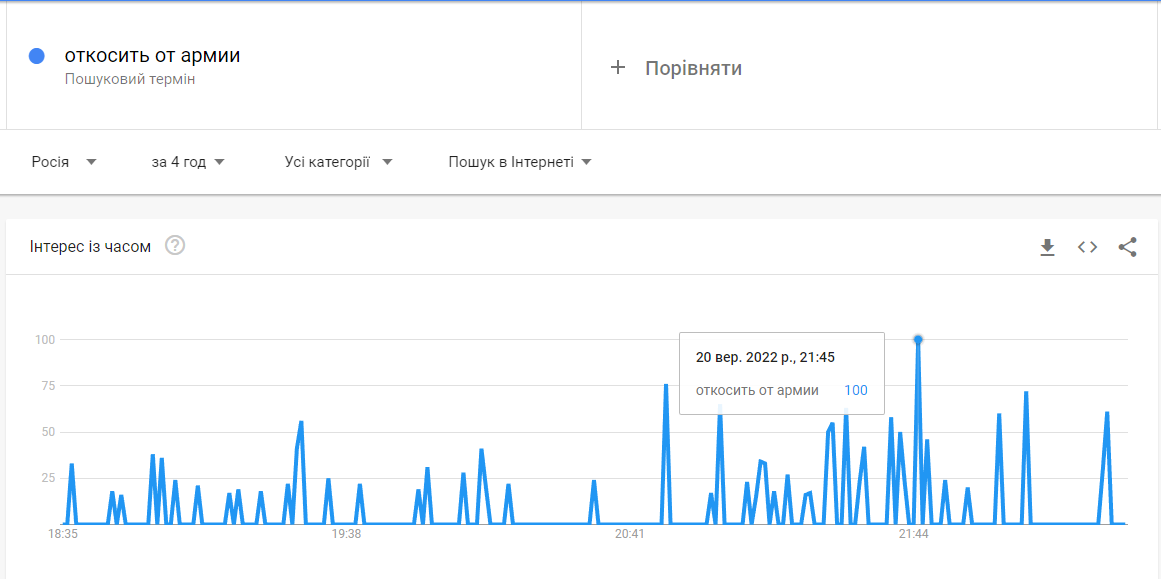
Task: Click the share icon for the chart
Action: click(x=1127, y=247)
